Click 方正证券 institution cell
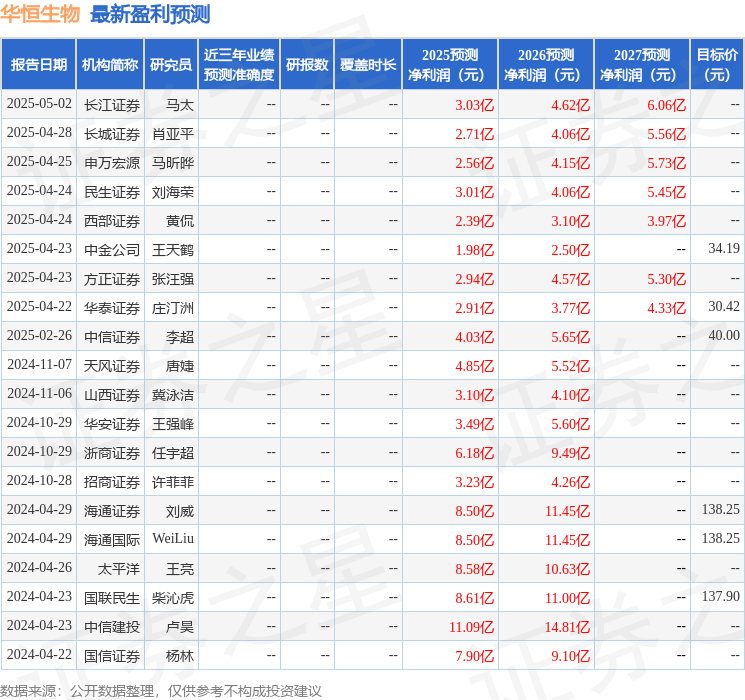This screenshot has width=745, height=700. coord(112,279)
